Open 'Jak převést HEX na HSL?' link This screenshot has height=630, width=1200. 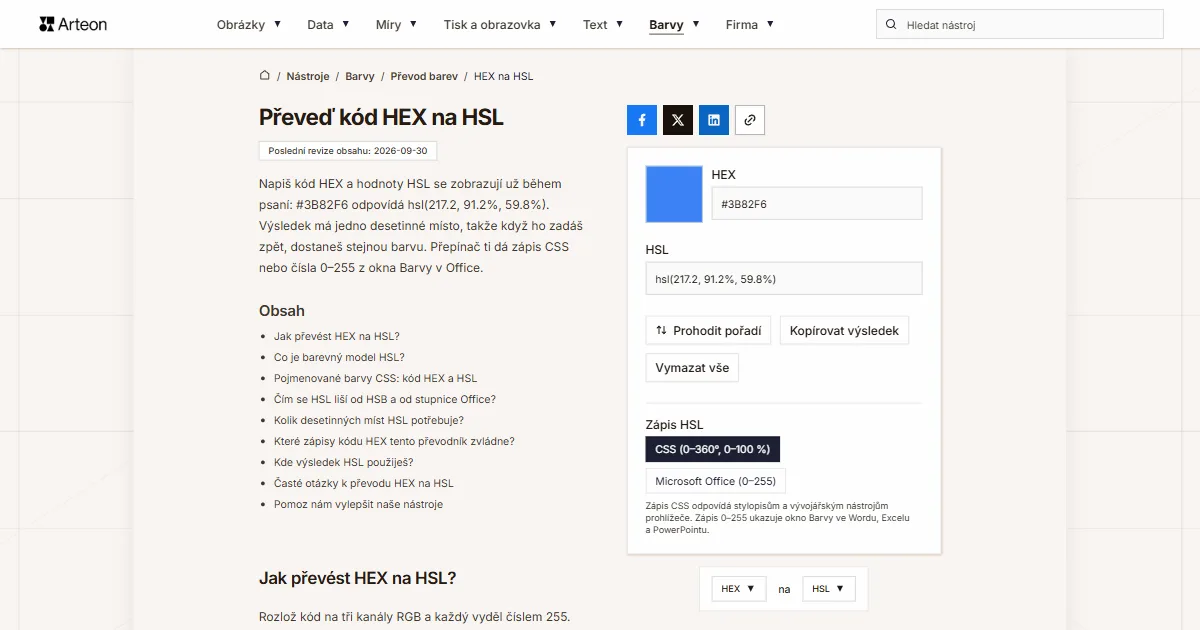point(337,336)
